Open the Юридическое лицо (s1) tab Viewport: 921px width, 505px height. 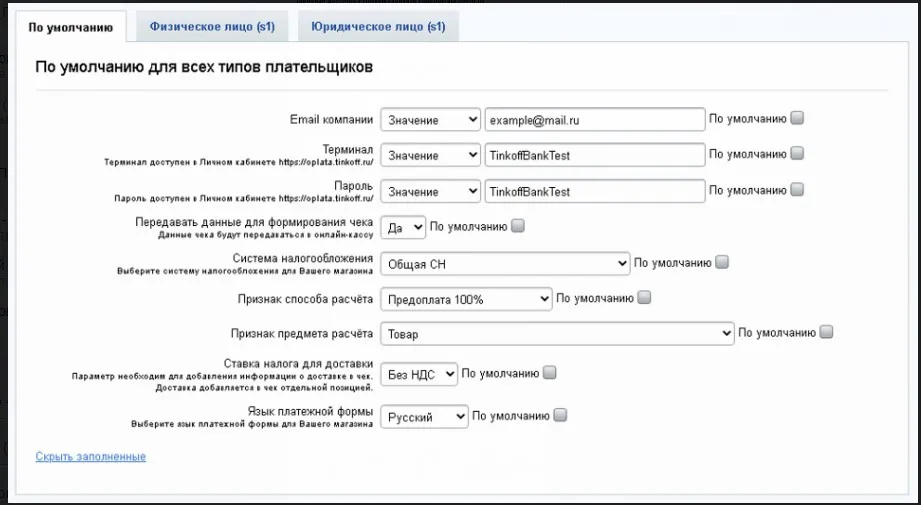point(378,26)
